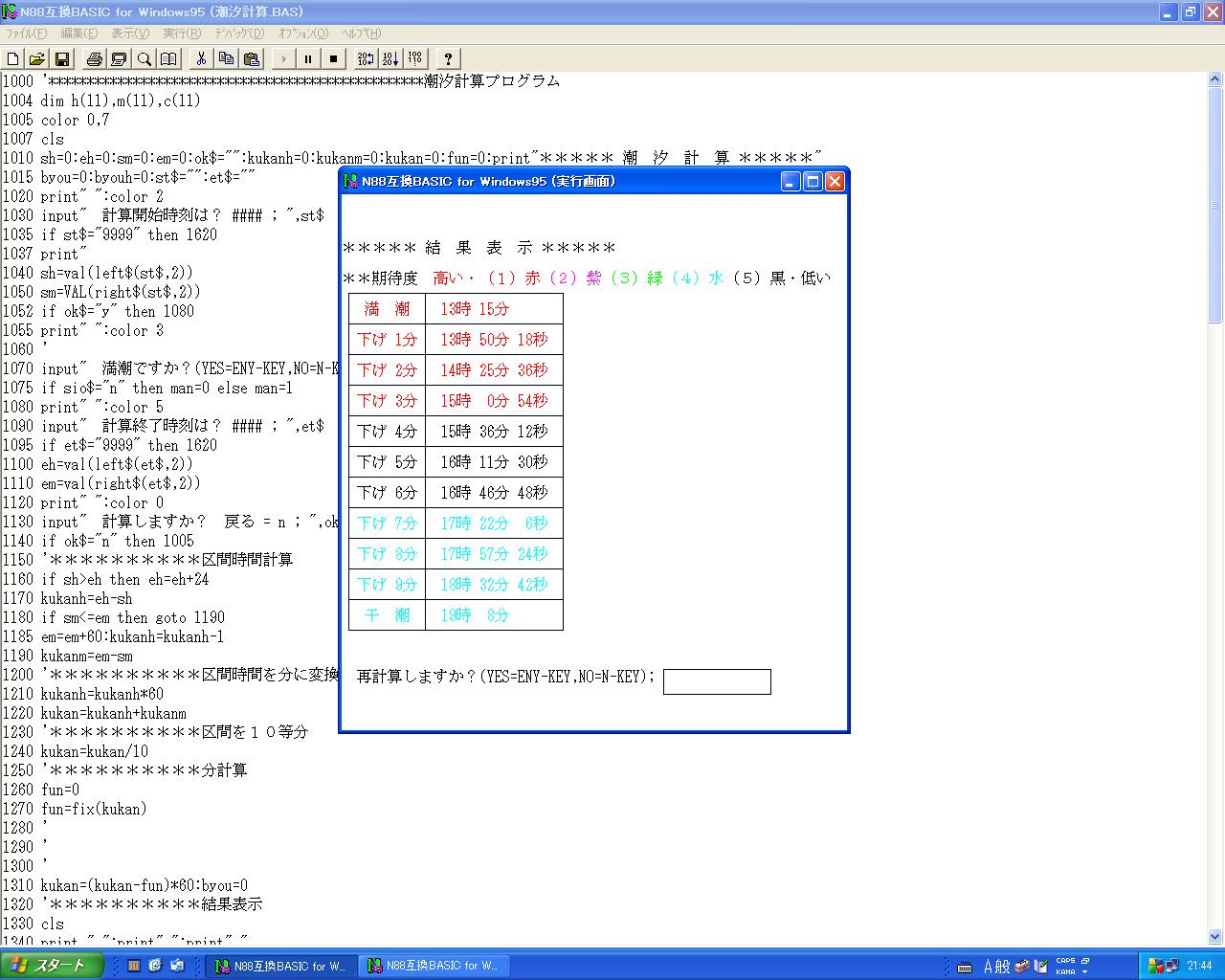
Task: Copy selection with the copy icon
Action: click(226, 59)
